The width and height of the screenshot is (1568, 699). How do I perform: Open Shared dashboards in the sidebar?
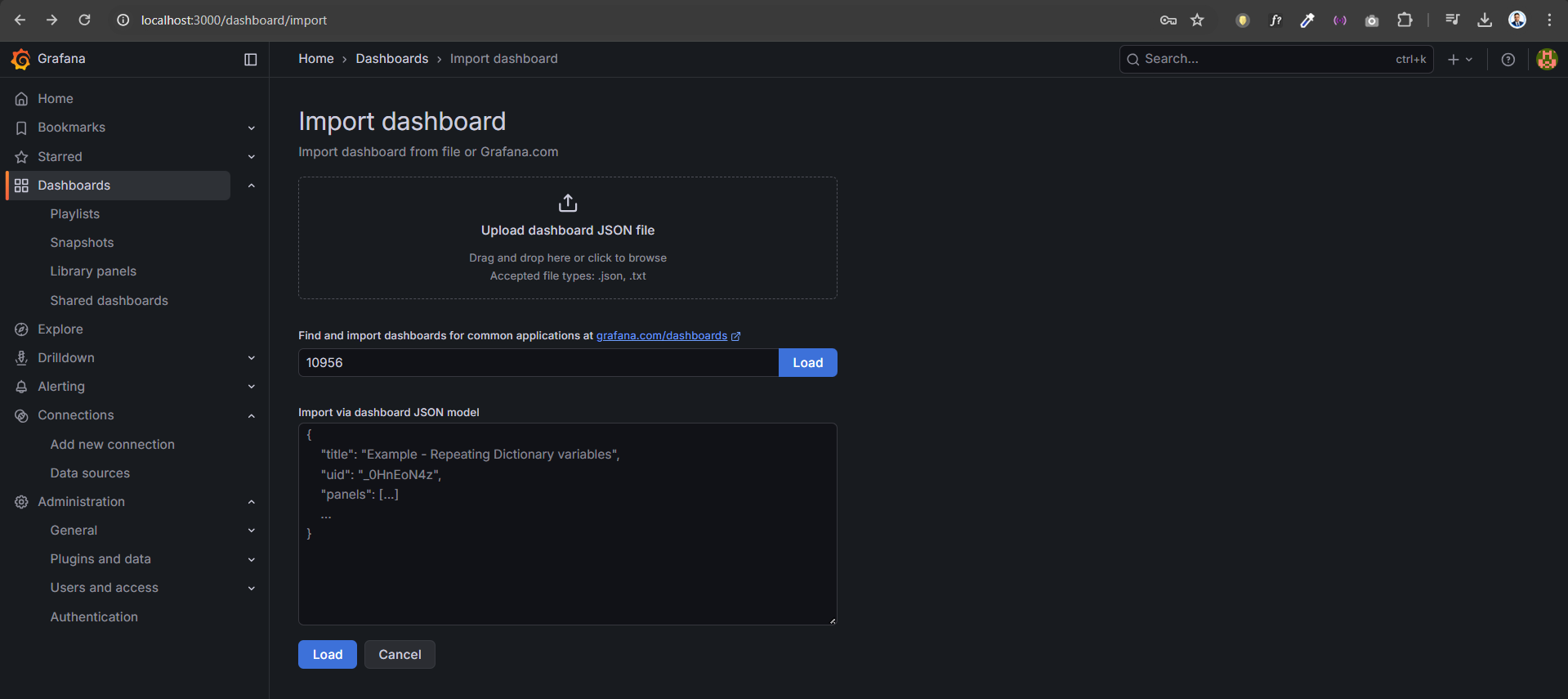click(109, 301)
